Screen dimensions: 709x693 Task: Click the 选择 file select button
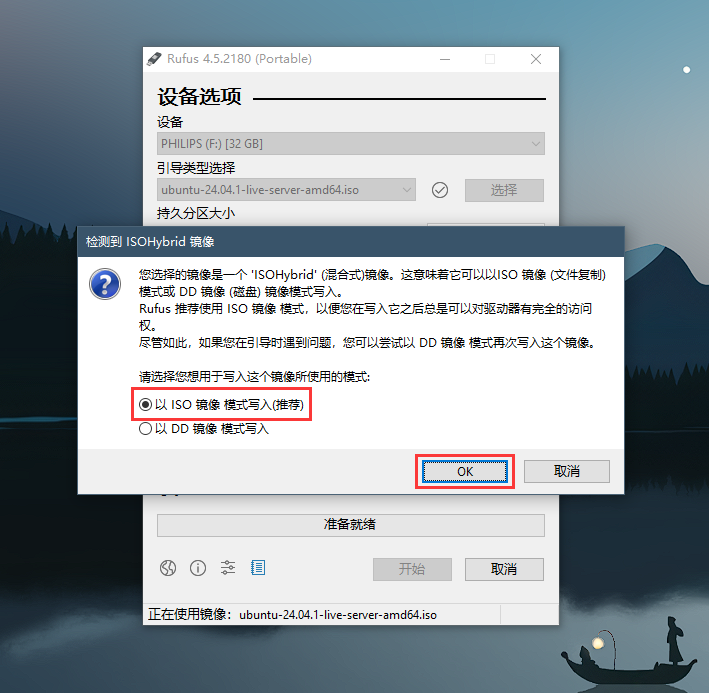click(x=504, y=190)
